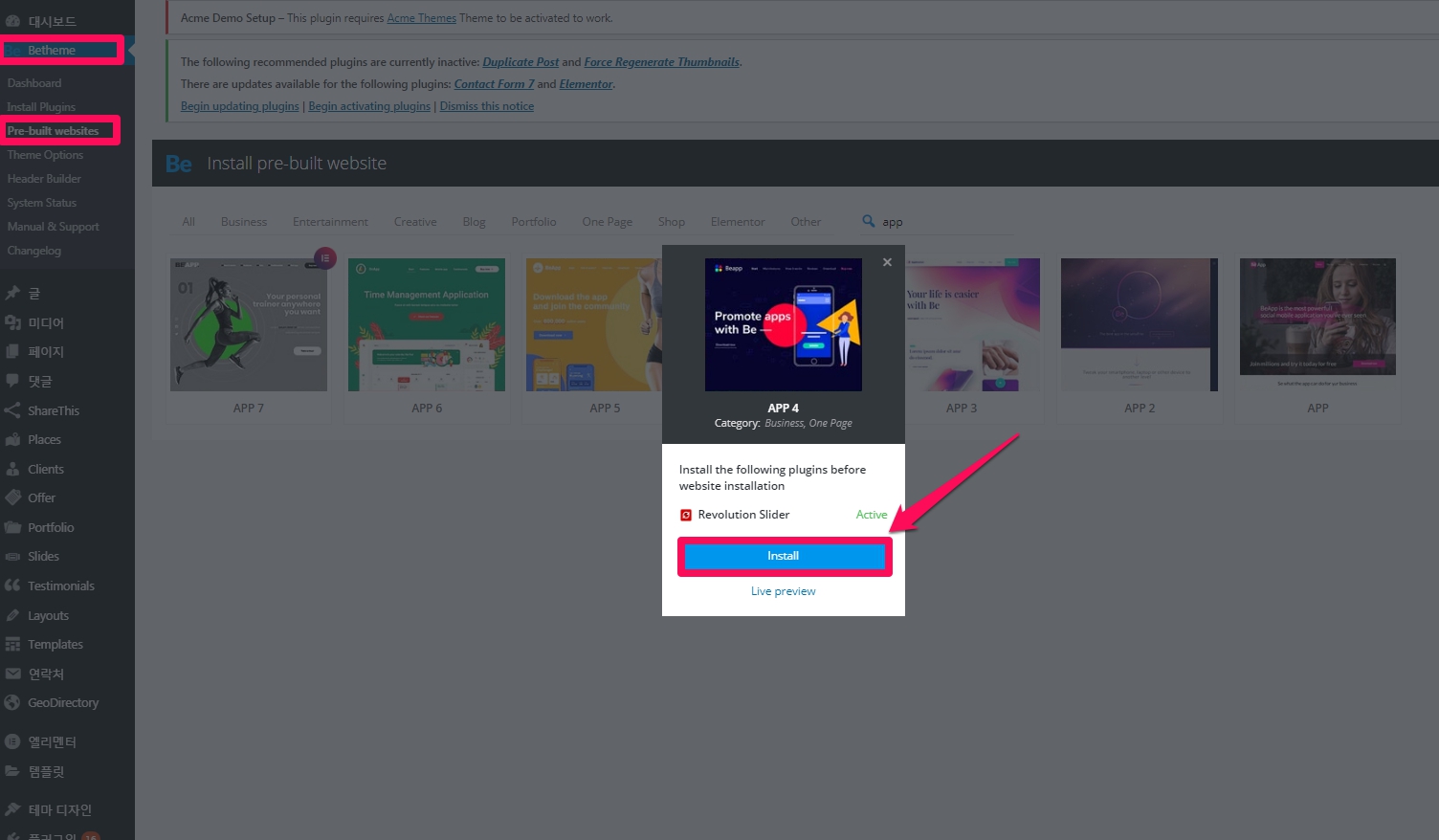This screenshot has height=840, width=1439.
Task: Select Pre-built websites submenu item
Action: pyautogui.click(x=53, y=131)
